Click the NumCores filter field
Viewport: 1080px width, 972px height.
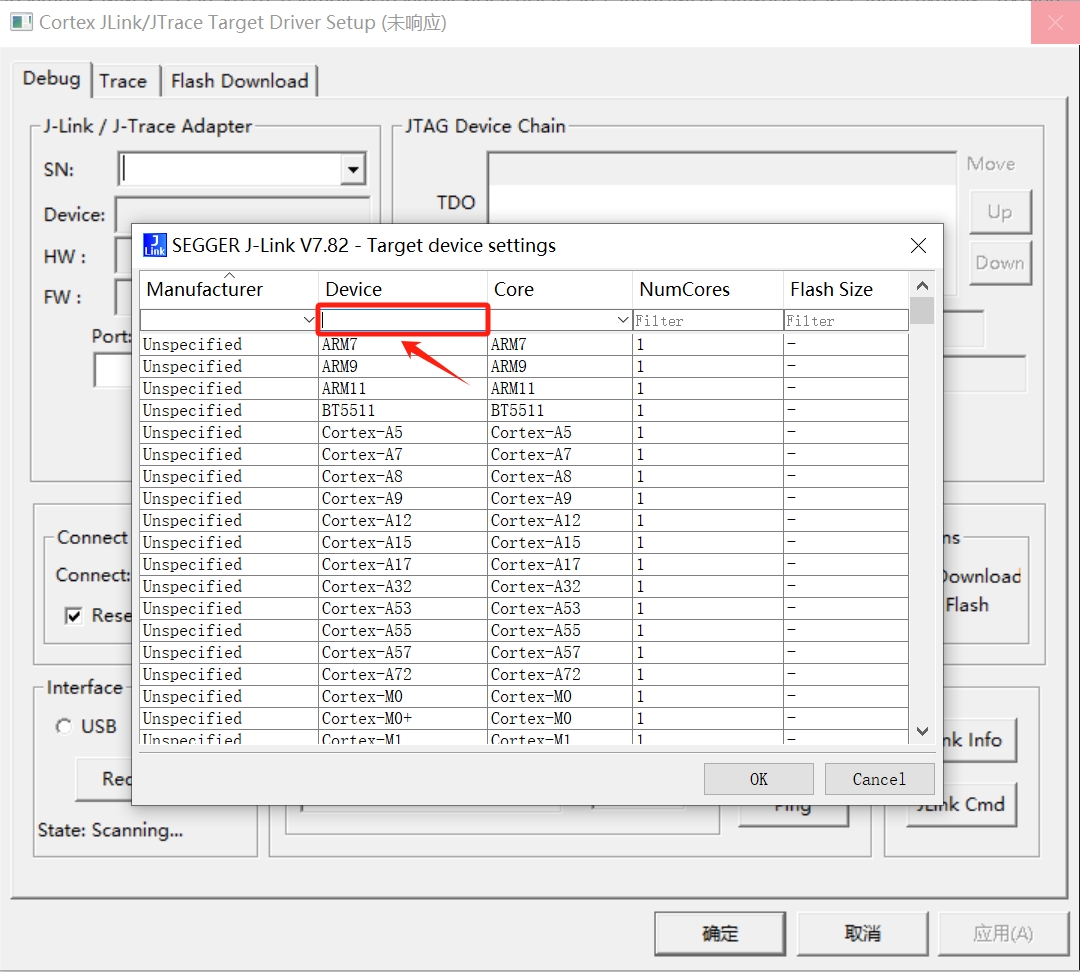(x=707, y=320)
